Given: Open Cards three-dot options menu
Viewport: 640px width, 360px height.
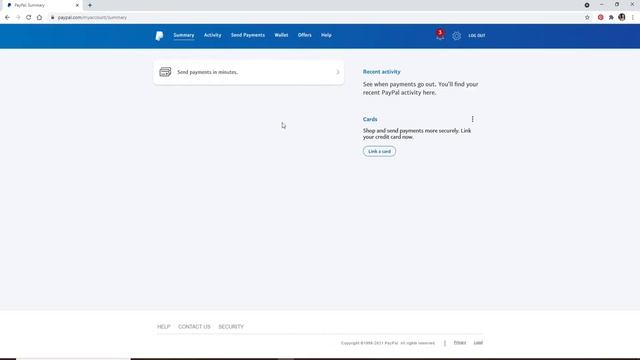Looking at the screenshot, I should tap(473, 119).
